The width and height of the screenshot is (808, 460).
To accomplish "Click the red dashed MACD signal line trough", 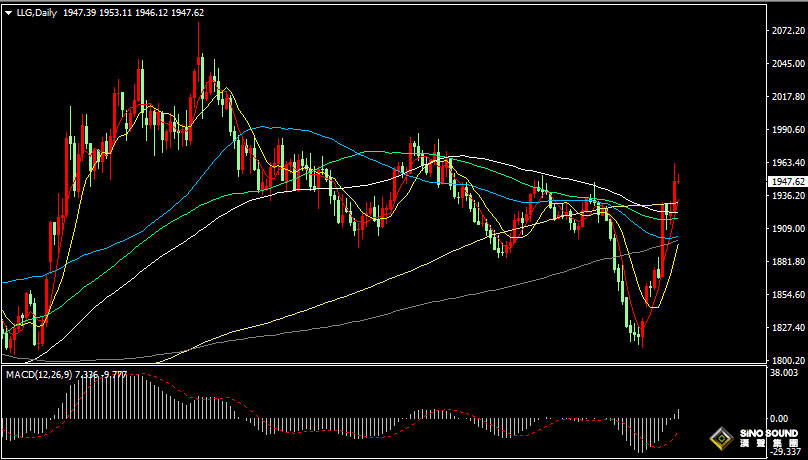I will tap(654, 446).
